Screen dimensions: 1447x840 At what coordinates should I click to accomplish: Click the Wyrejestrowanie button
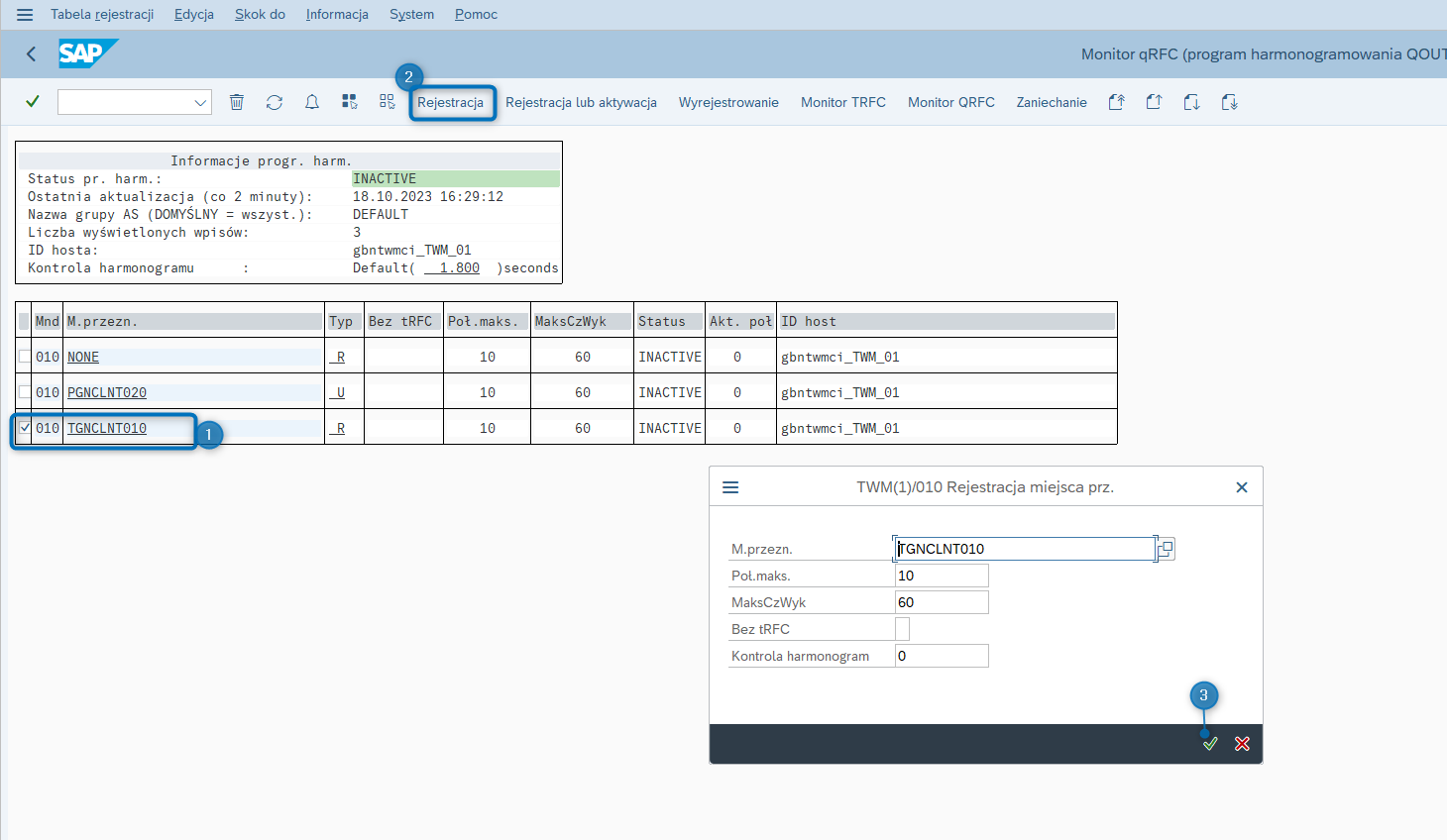(728, 102)
